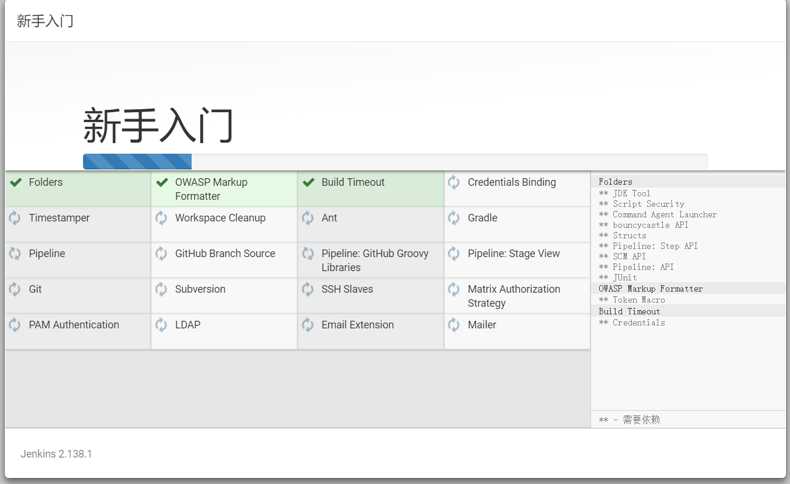Click the bouncycastle API log entry
Image resolution: width=790 pixels, height=484 pixels.
coord(643,225)
